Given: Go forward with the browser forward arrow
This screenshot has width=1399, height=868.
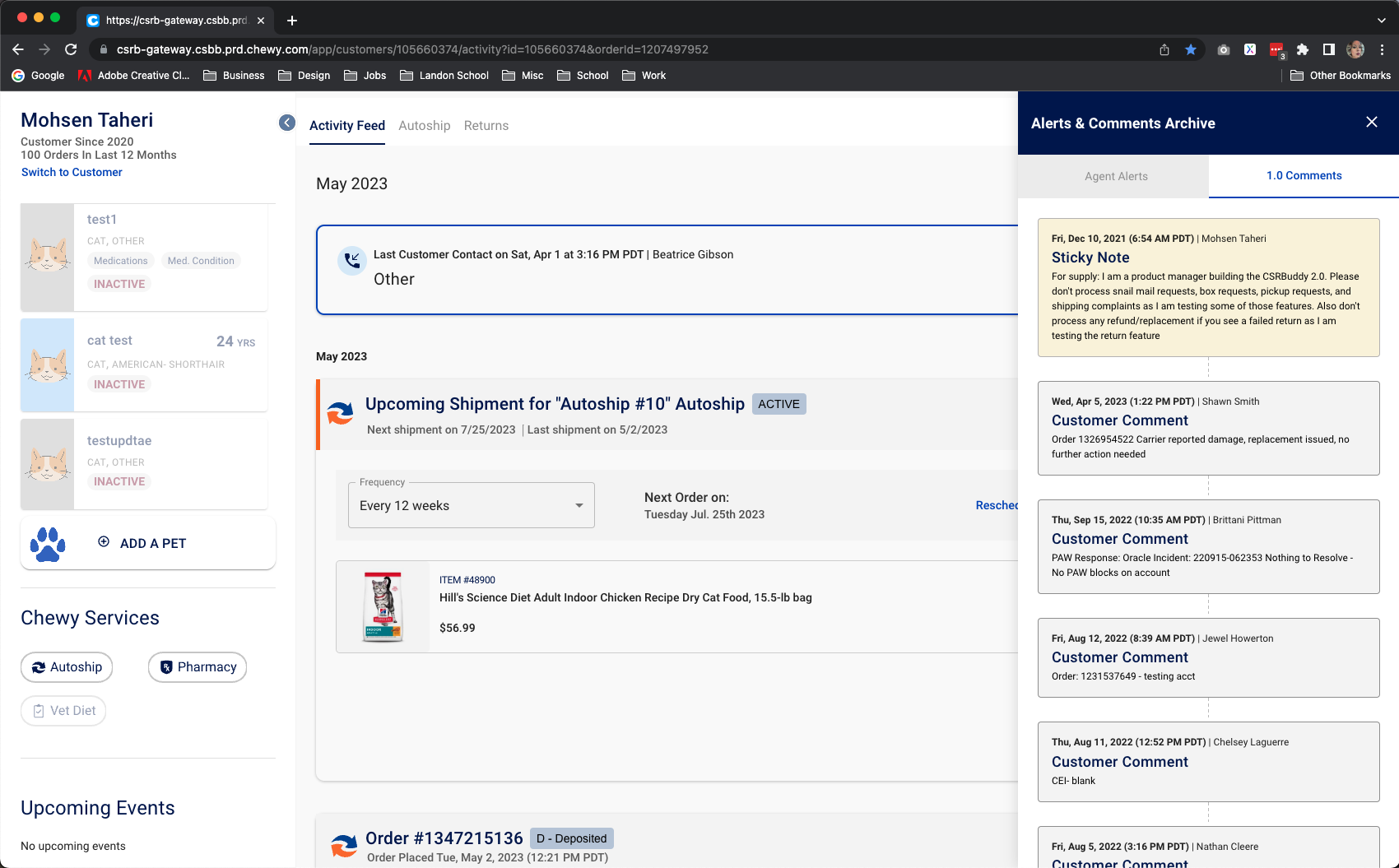Looking at the screenshot, I should 44,49.
